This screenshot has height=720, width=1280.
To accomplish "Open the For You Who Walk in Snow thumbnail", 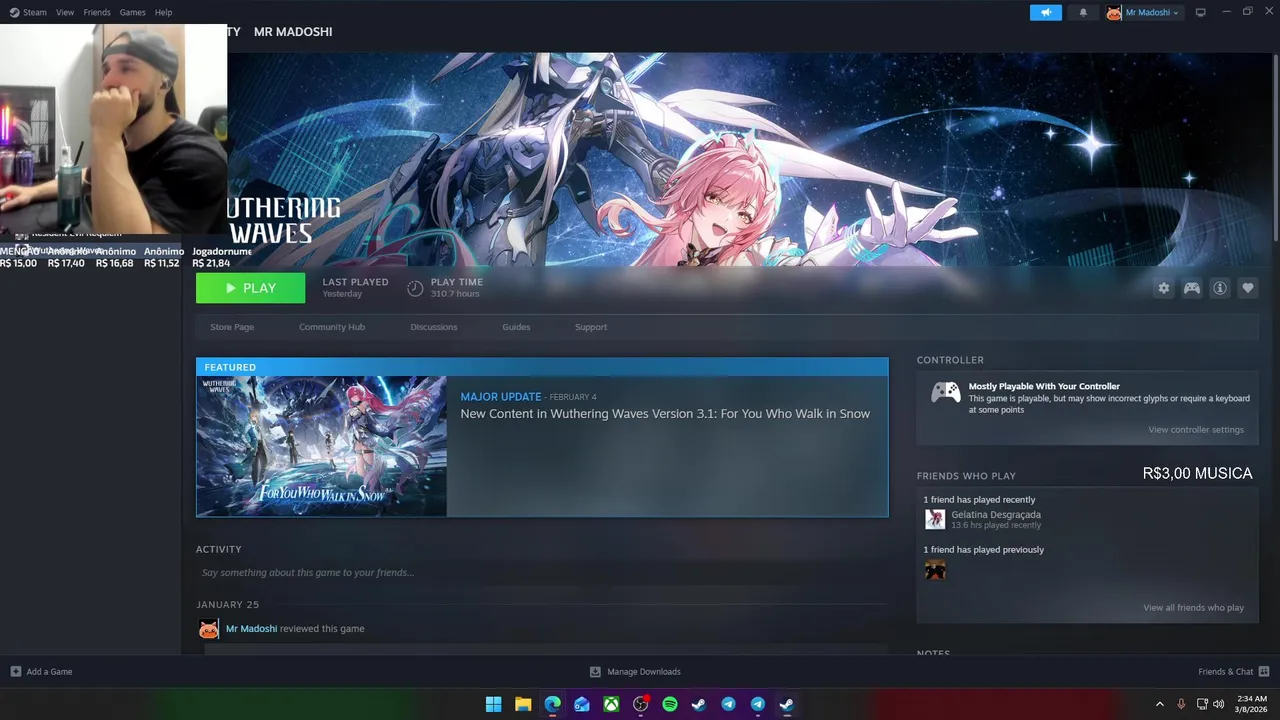I will click(321, 446).
